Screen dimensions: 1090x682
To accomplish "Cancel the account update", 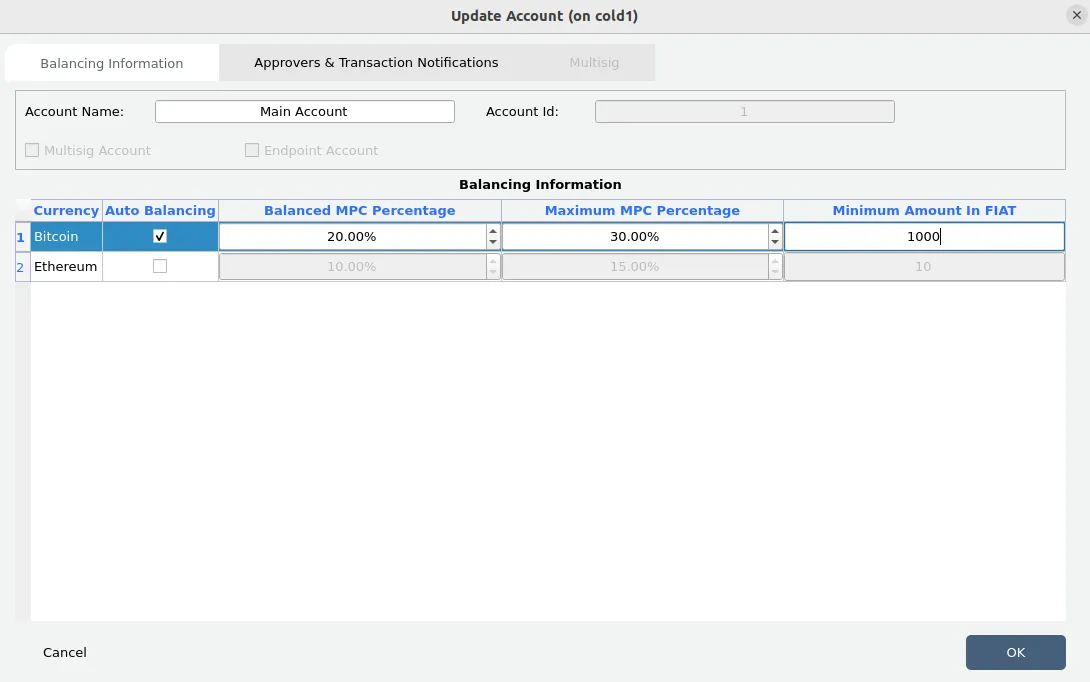I will (x=65, y=652).
